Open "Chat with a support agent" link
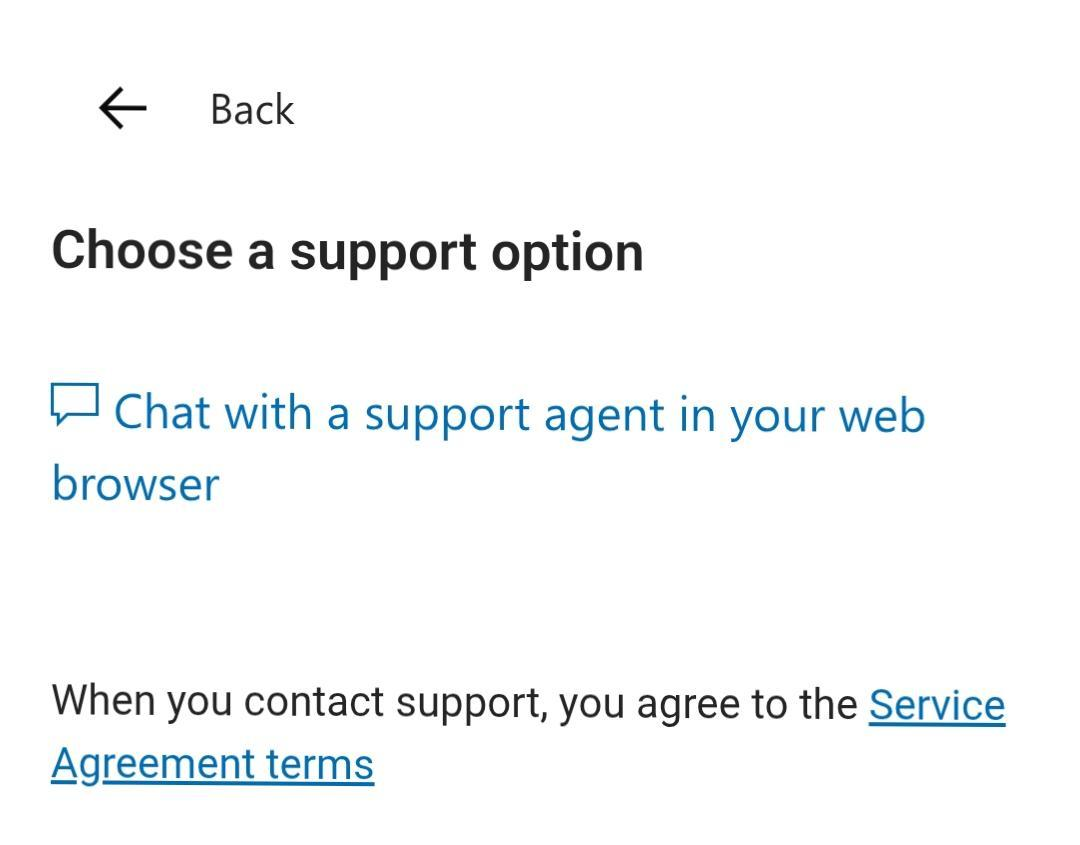1080x845 pixels. tap(488, 448)
